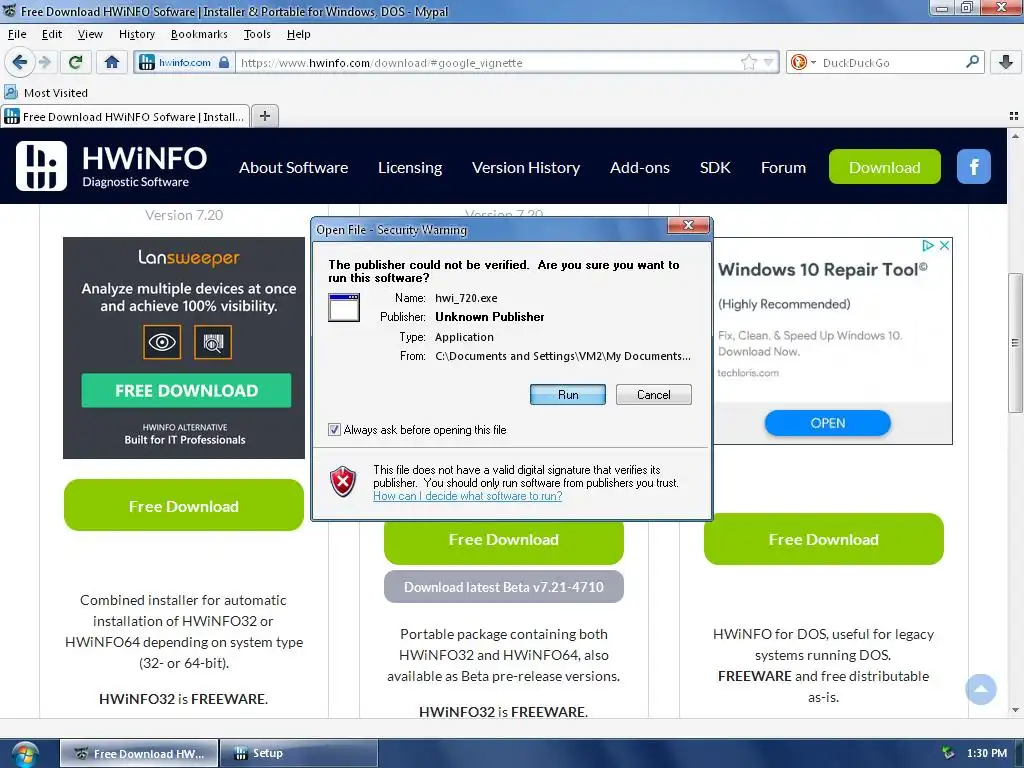The height and width of the screenshot is (768, 1024).
Task: Open the Windows Start orb
Action: [x=25, y=754]
